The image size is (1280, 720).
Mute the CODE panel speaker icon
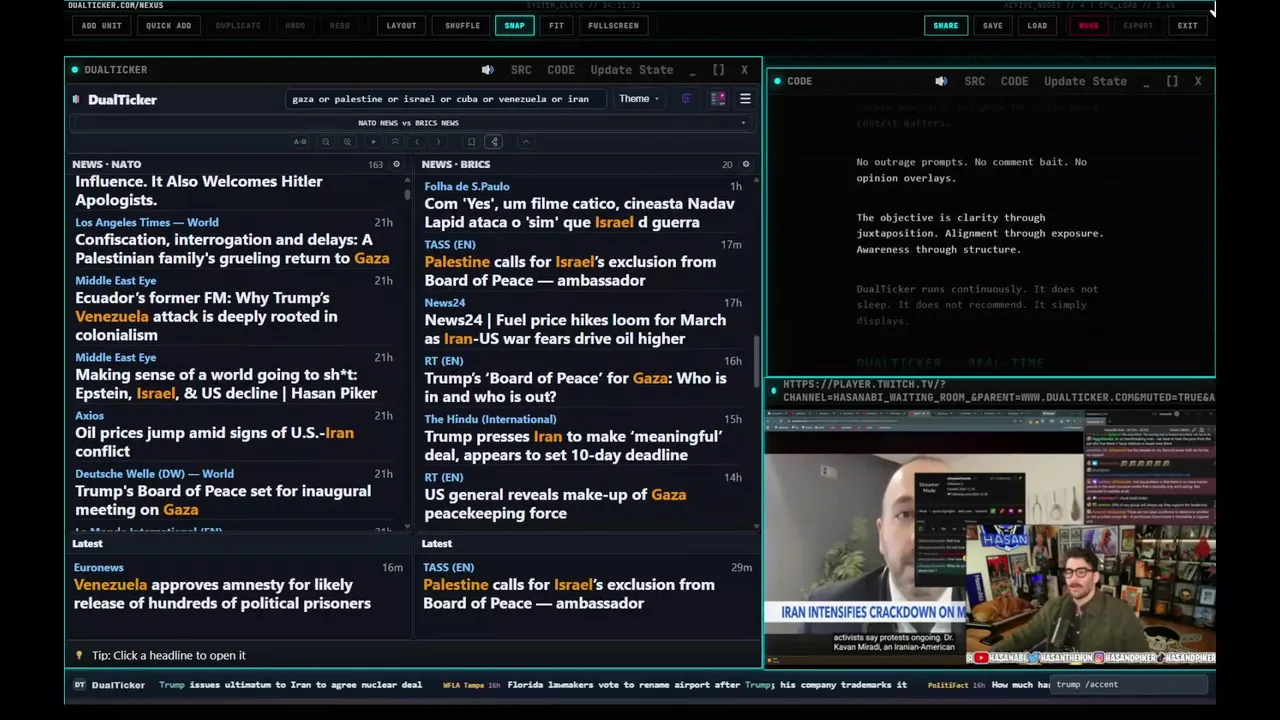tap(941, 81)
